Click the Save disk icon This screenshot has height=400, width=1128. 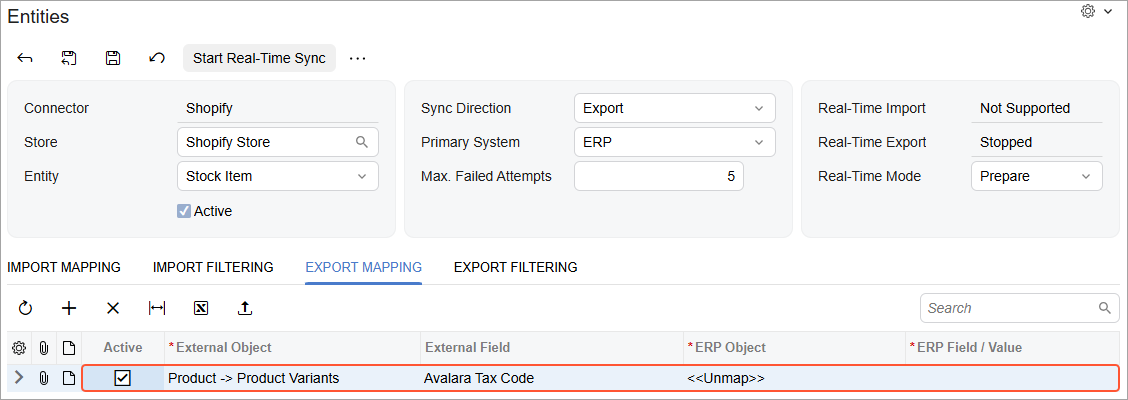pos(113,58)
